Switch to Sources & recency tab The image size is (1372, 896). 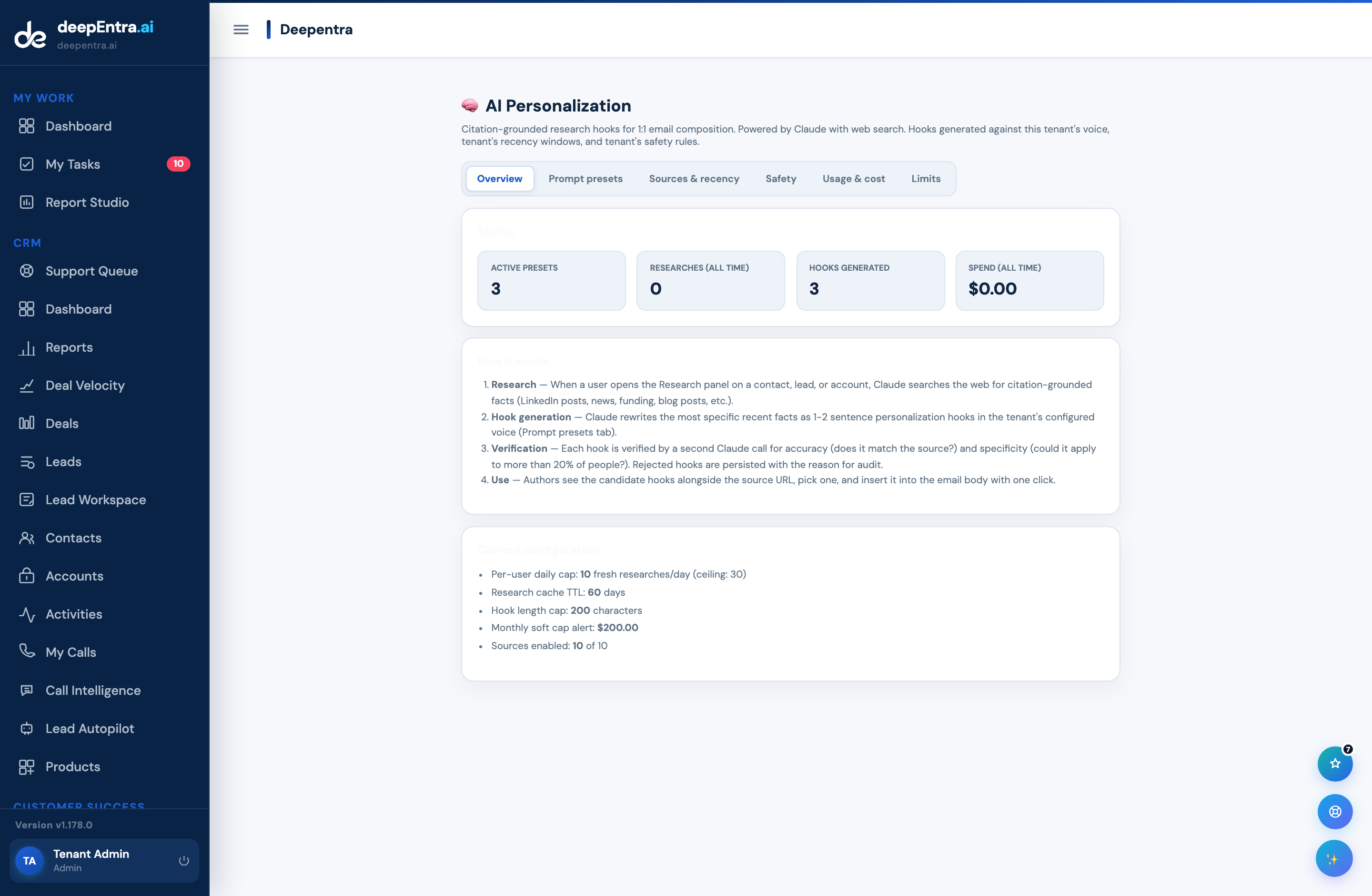pos(694,179)
